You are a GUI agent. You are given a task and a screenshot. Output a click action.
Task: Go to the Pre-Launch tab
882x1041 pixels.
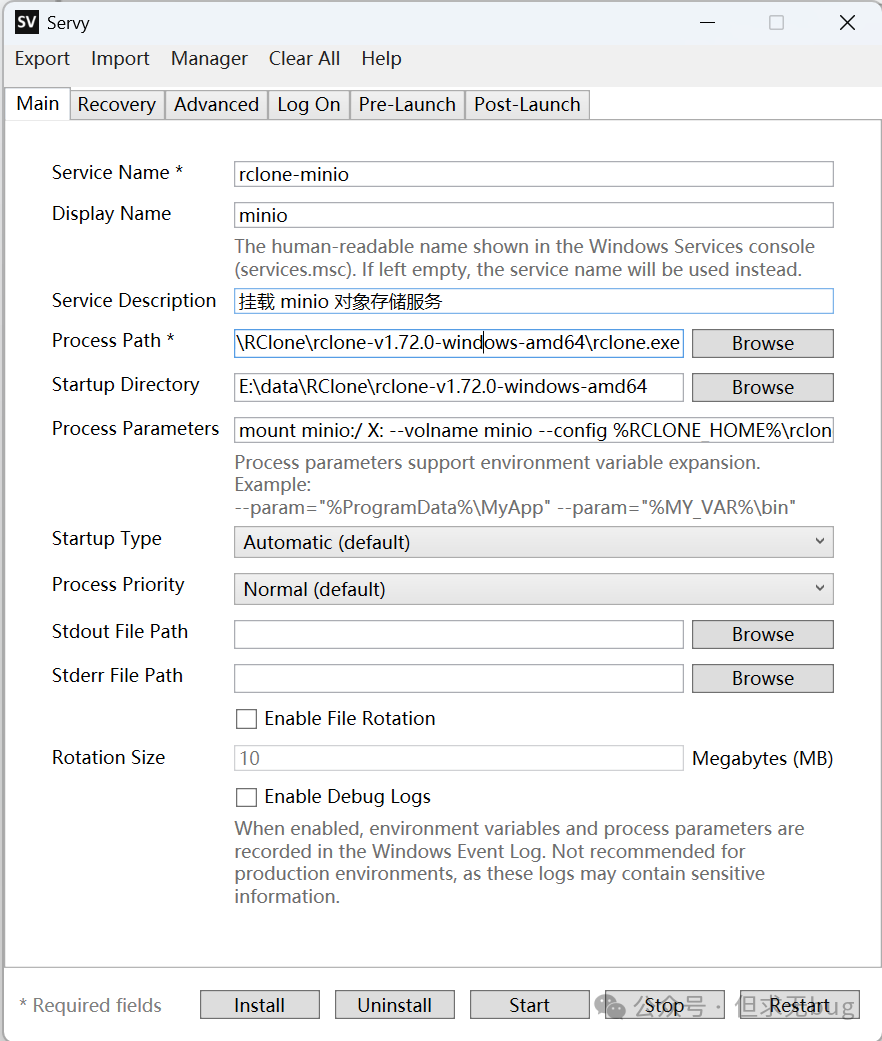click(407, 105)
